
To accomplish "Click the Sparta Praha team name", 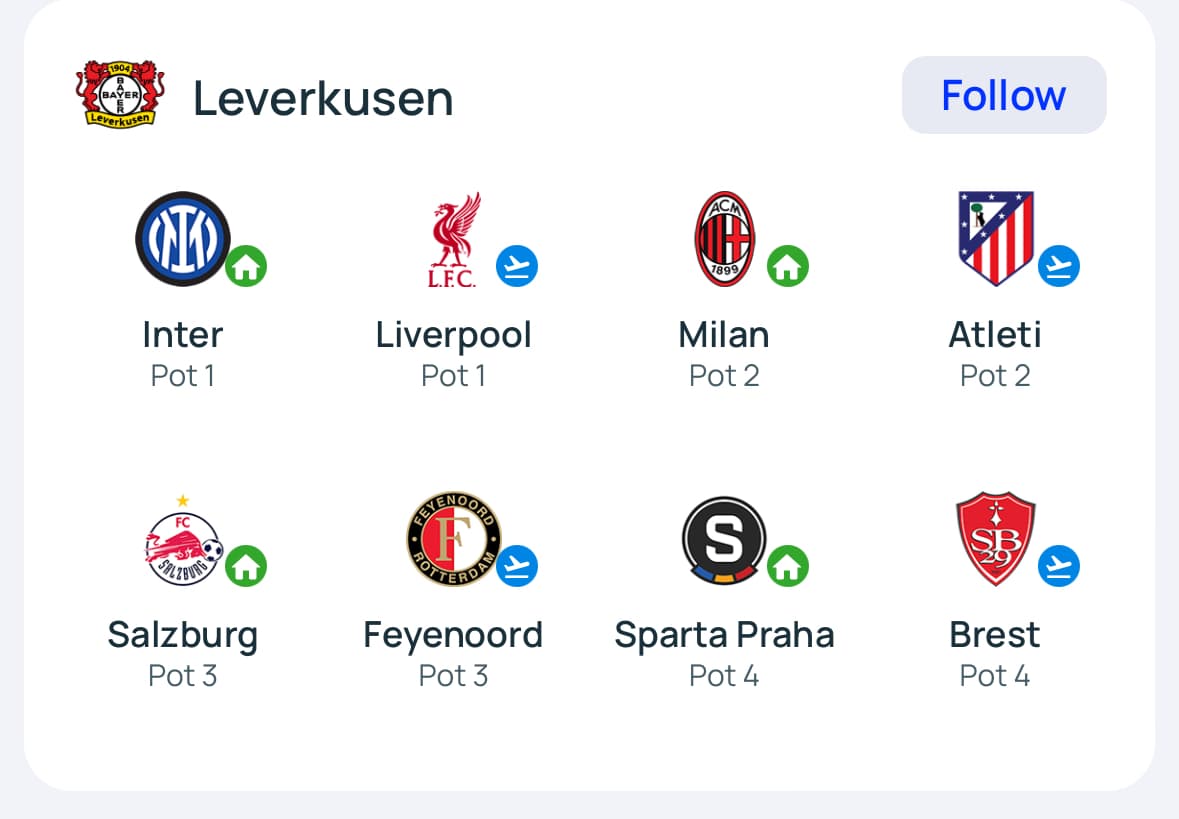I will point(724,635).
